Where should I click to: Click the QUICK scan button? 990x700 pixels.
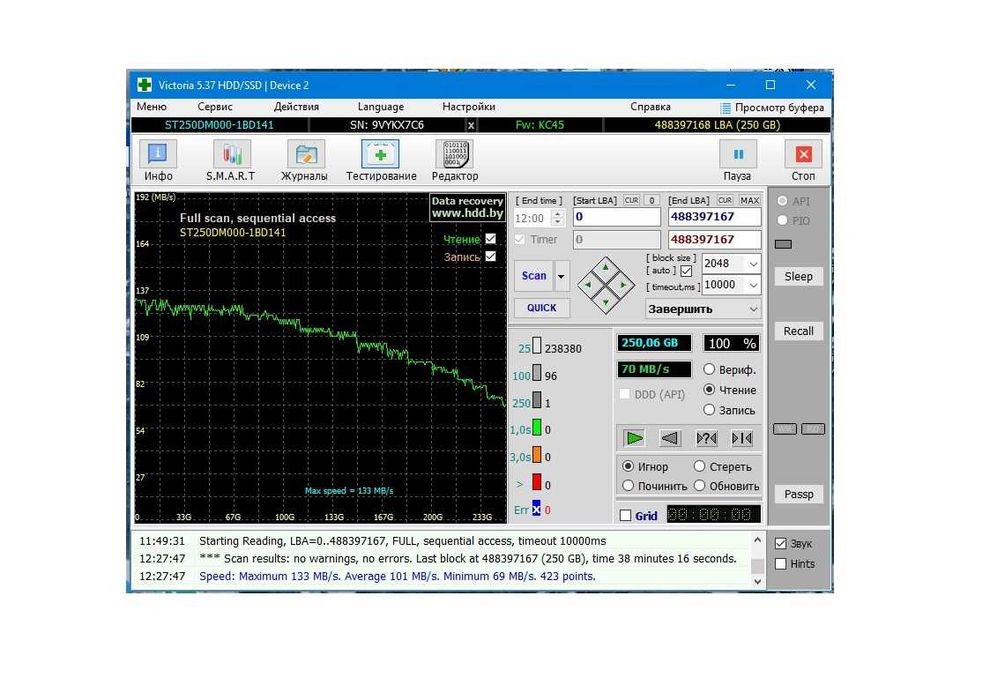(542, 307)
